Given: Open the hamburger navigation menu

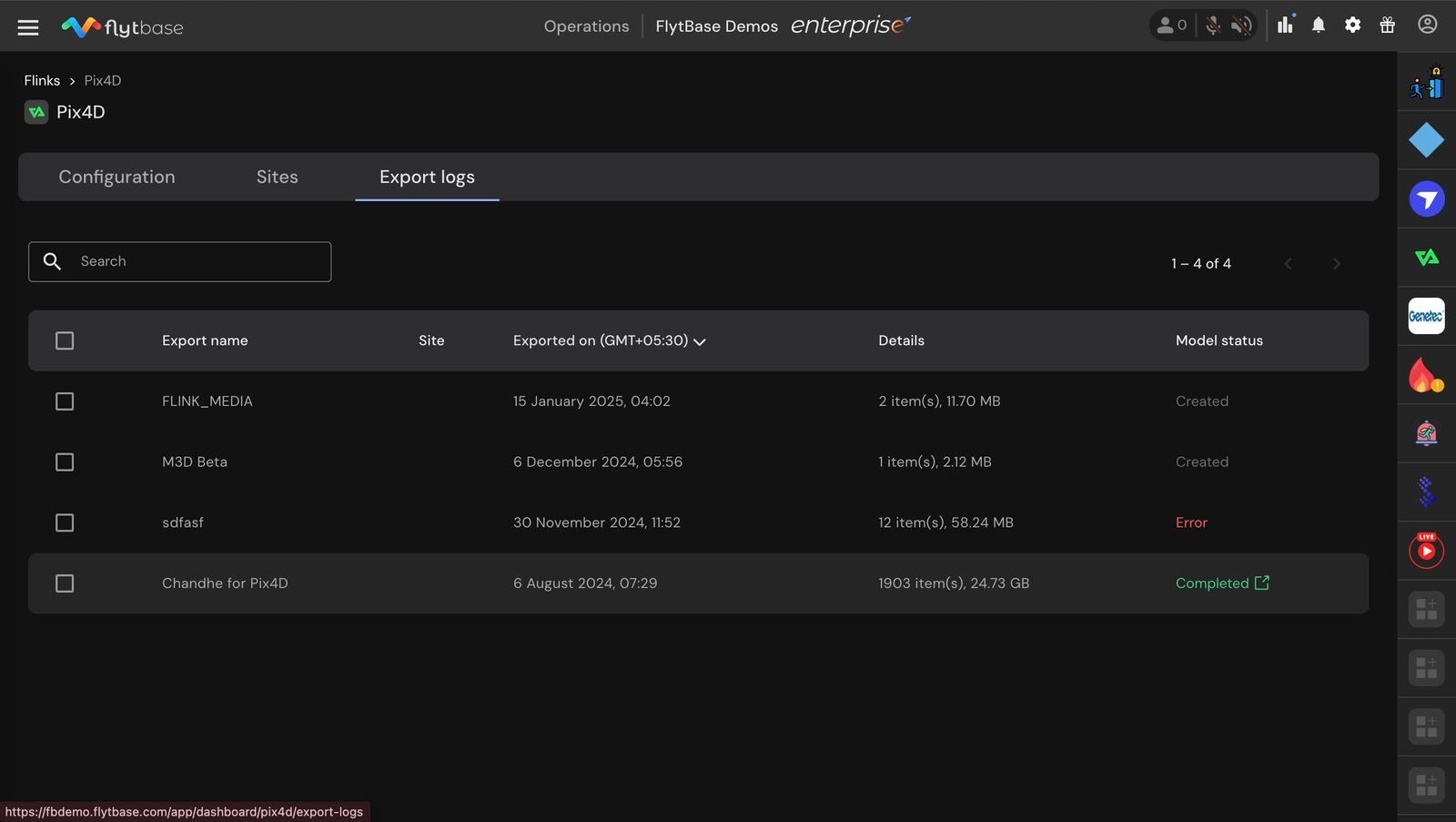Looking at the screenshot, I should [x=28, y=27].
